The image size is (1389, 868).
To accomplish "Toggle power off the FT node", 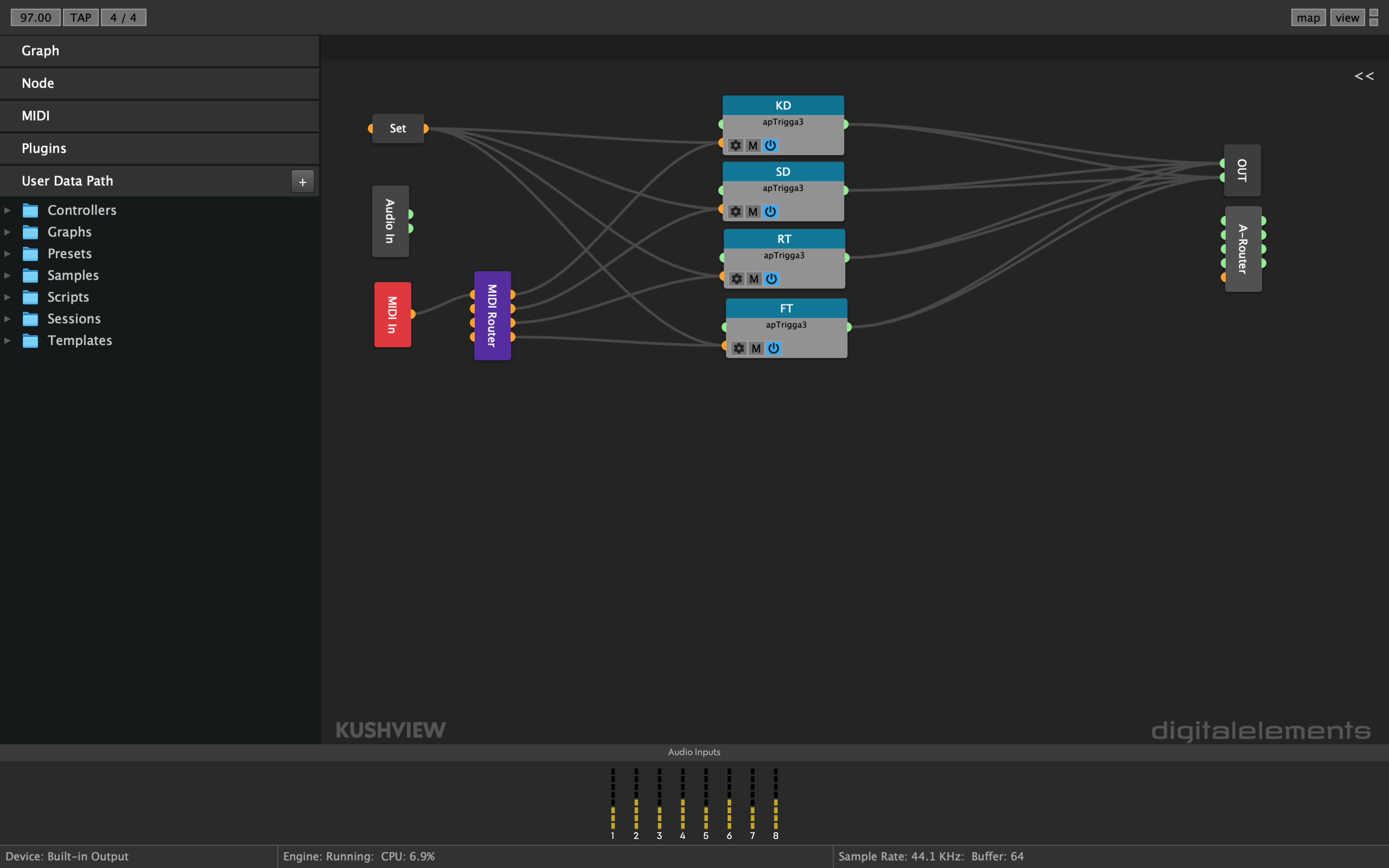I will [774, 349].
